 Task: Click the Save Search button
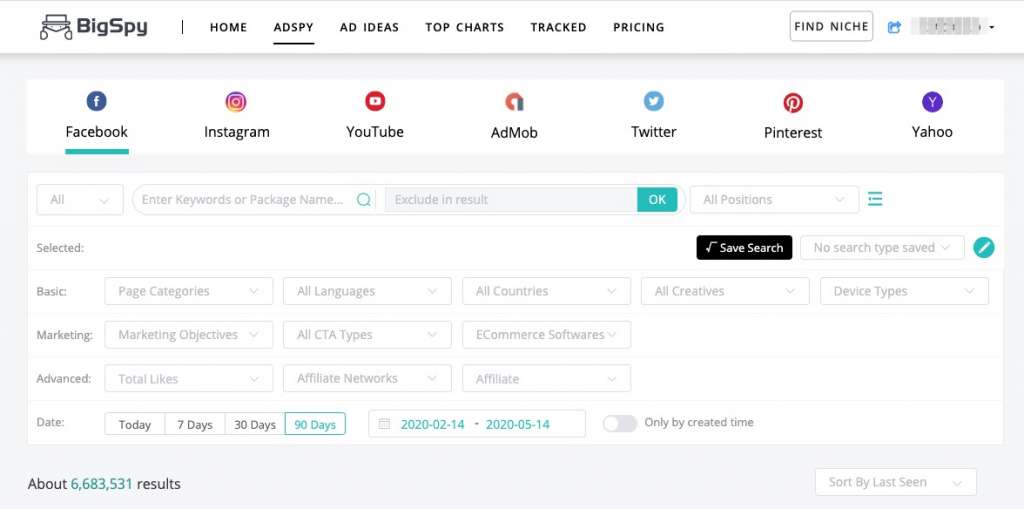(744, 248)
